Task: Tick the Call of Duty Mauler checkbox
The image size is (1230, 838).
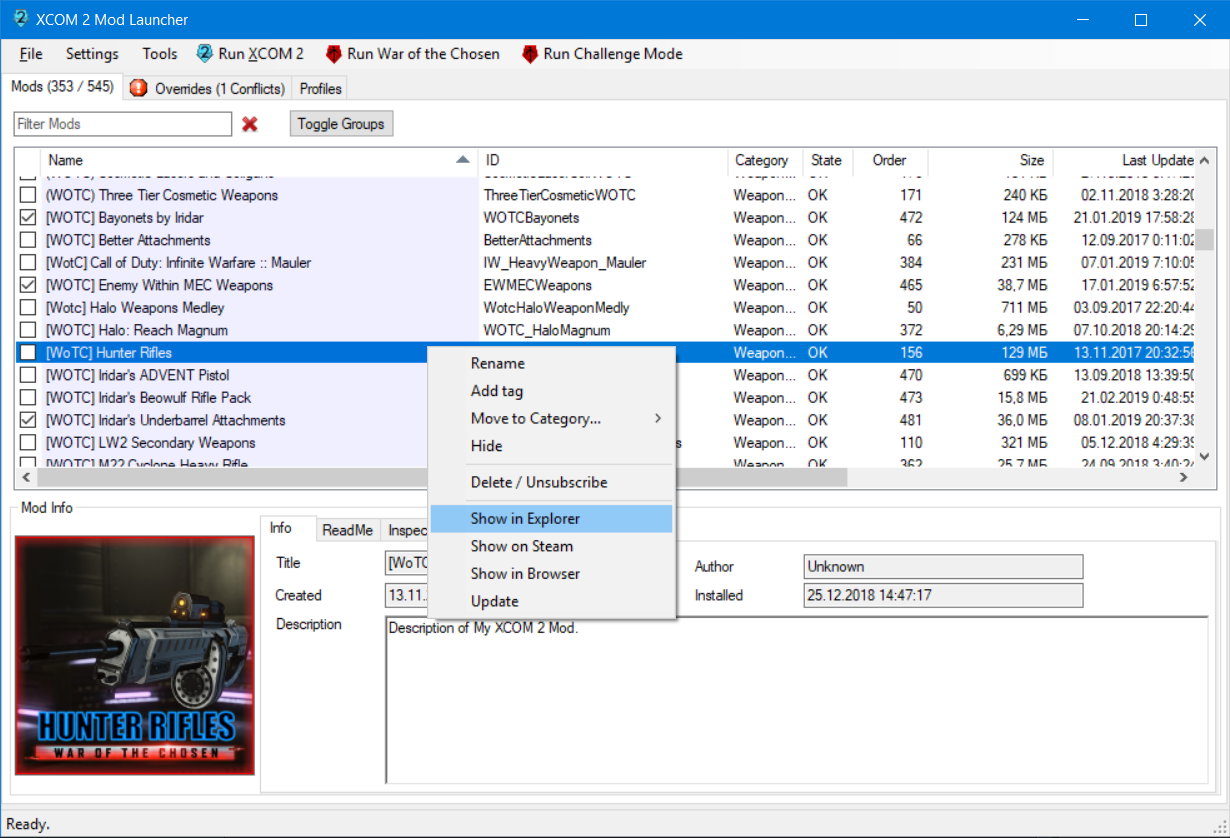Action: [x=28, y=263]
